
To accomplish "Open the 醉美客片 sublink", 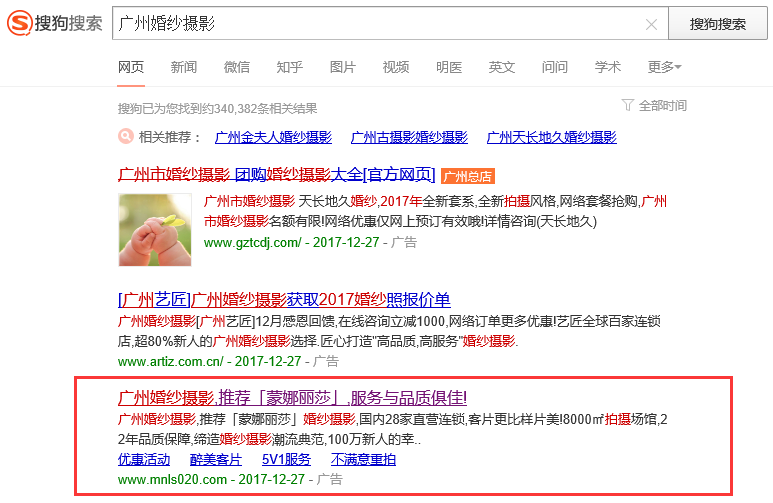I will coord(216,460).
